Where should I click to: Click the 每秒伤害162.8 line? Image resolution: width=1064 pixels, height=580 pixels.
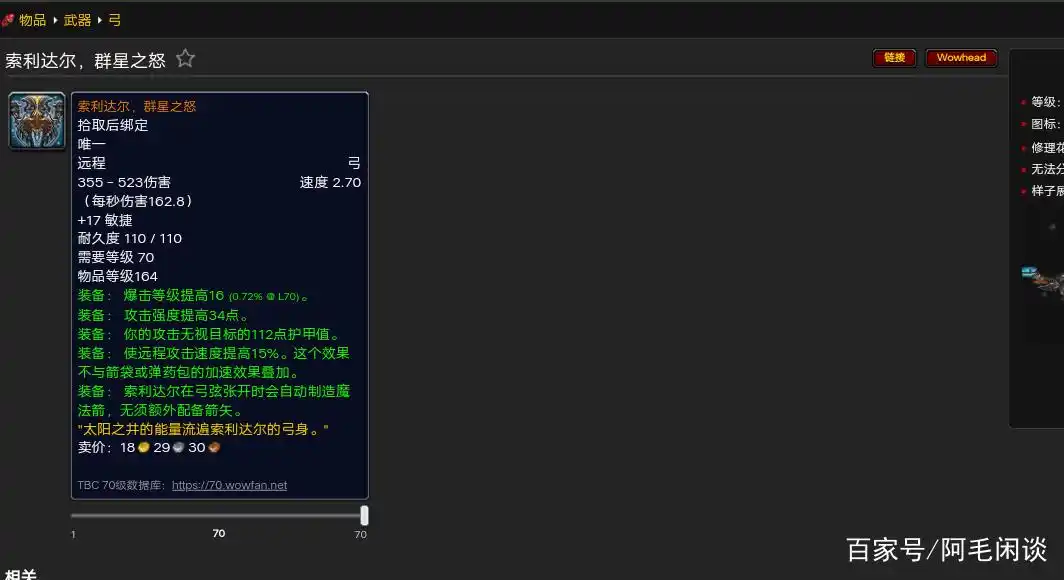136,201
